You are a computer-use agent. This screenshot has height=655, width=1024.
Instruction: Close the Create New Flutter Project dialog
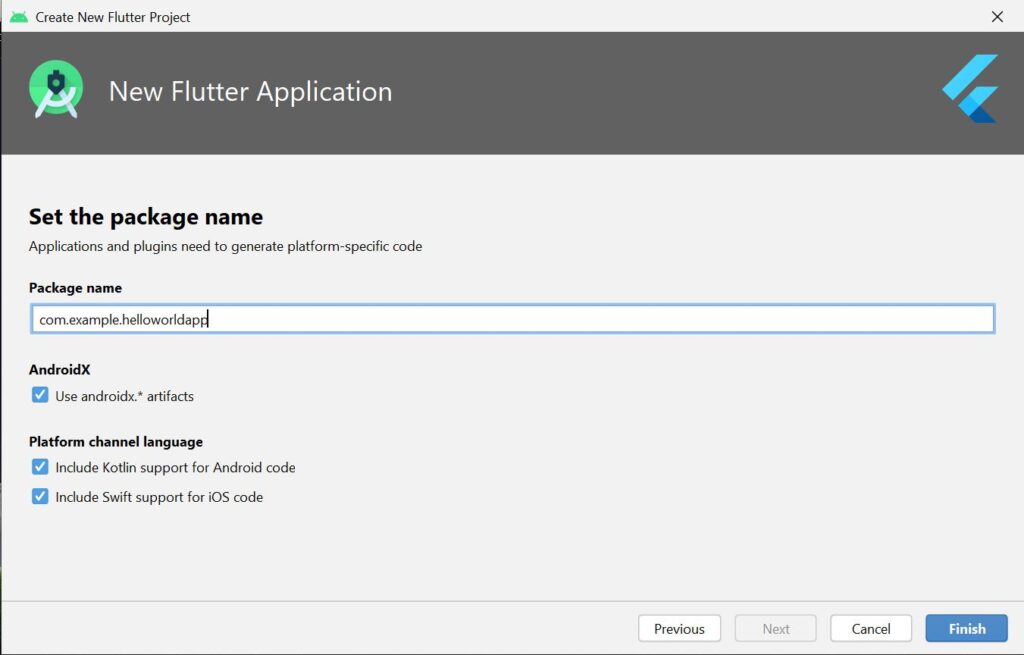[997, 16]
